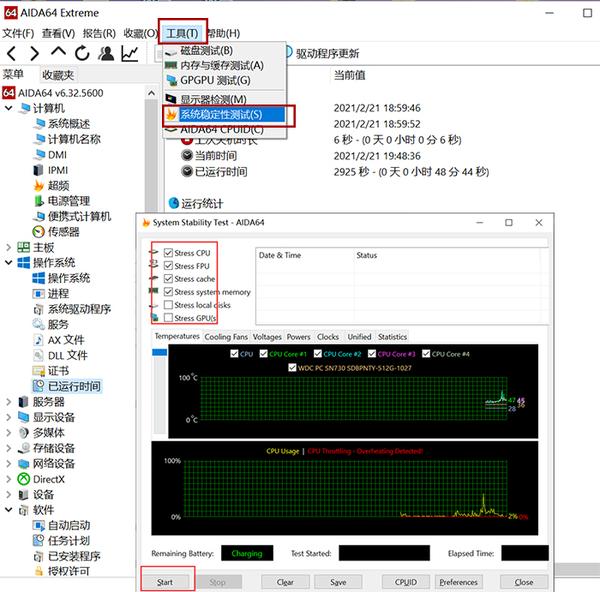Switch to the Cooling Fans tab
Viewport: 600px width, 592px height.
(x=226, y=337)
